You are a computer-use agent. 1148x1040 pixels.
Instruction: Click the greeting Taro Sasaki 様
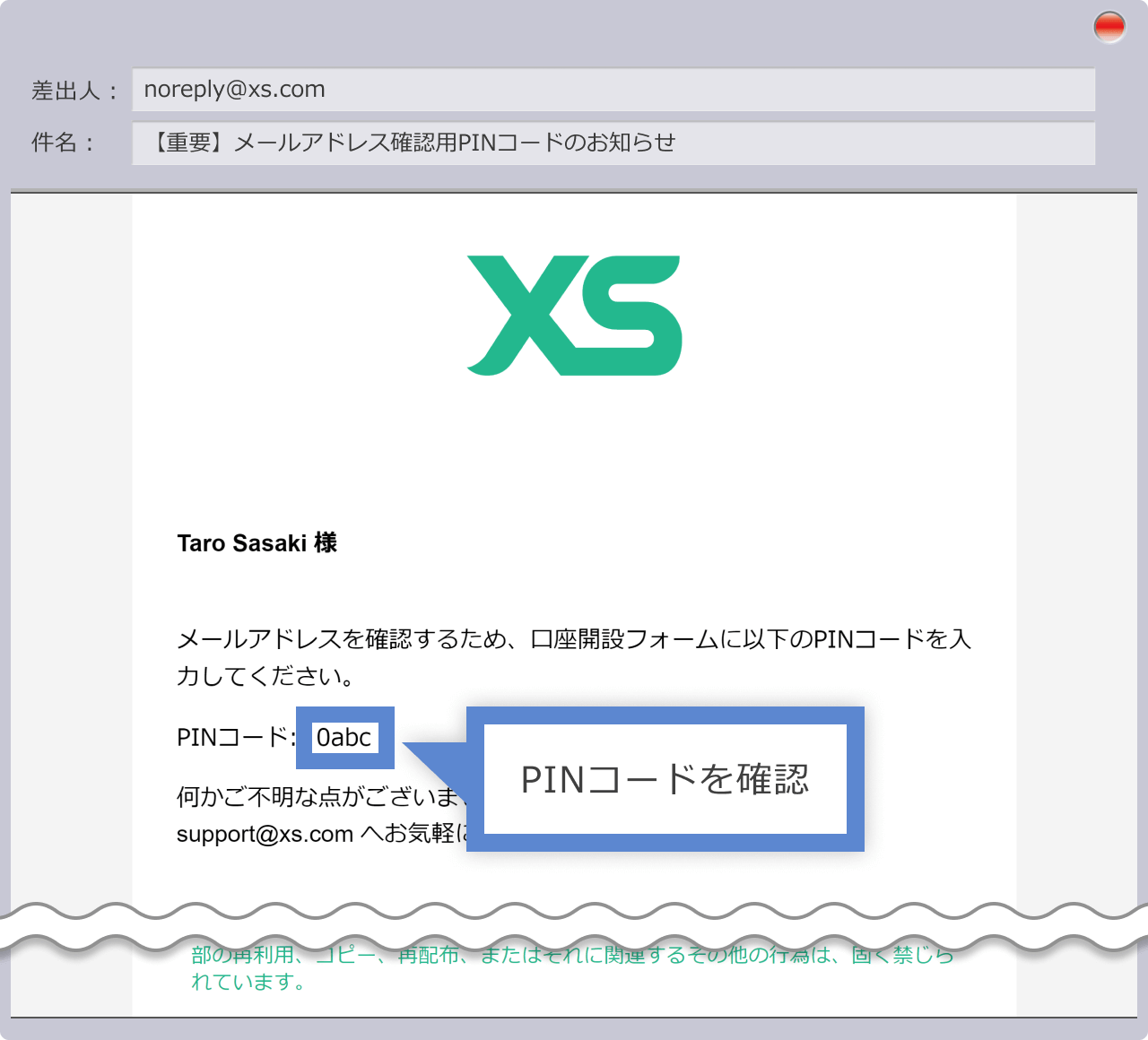tap(257, 543)
